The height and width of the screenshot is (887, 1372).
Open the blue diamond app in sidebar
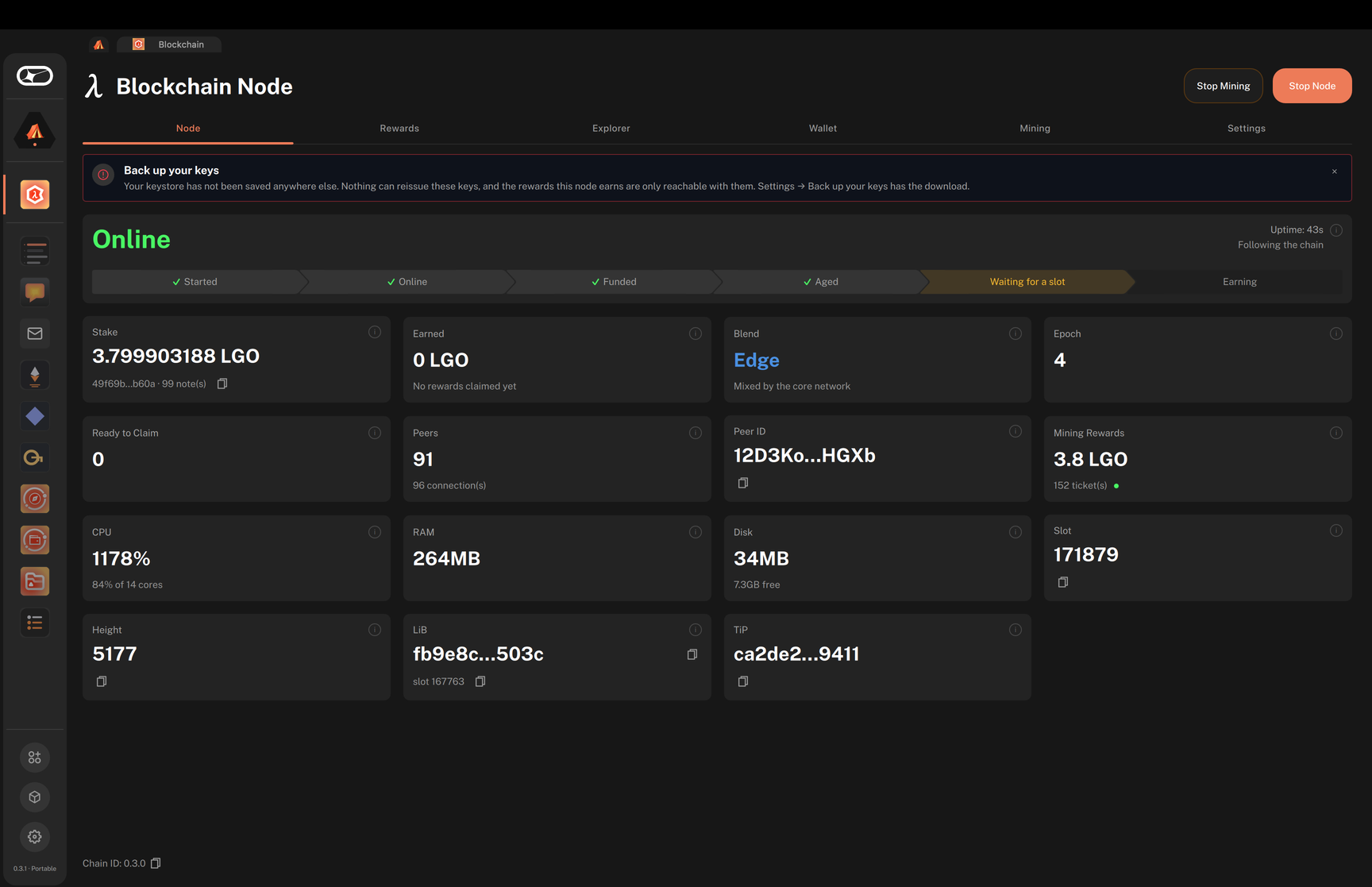coord(35,416)
